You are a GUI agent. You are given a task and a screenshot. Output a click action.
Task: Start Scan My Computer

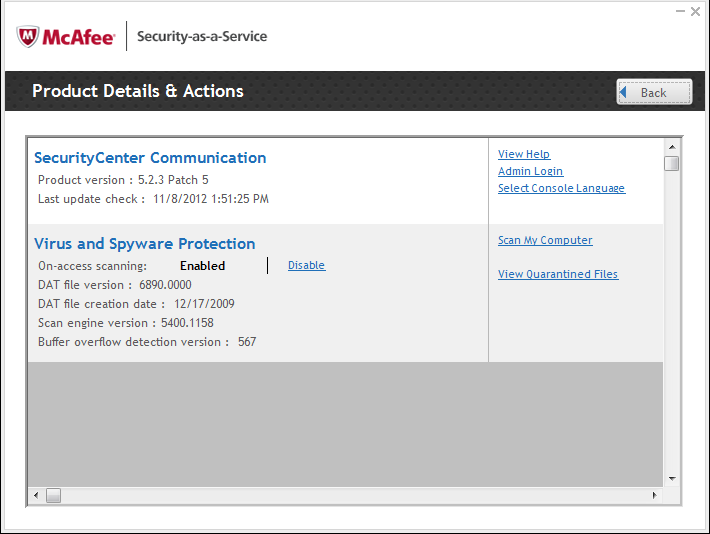(x=545, y=240)
